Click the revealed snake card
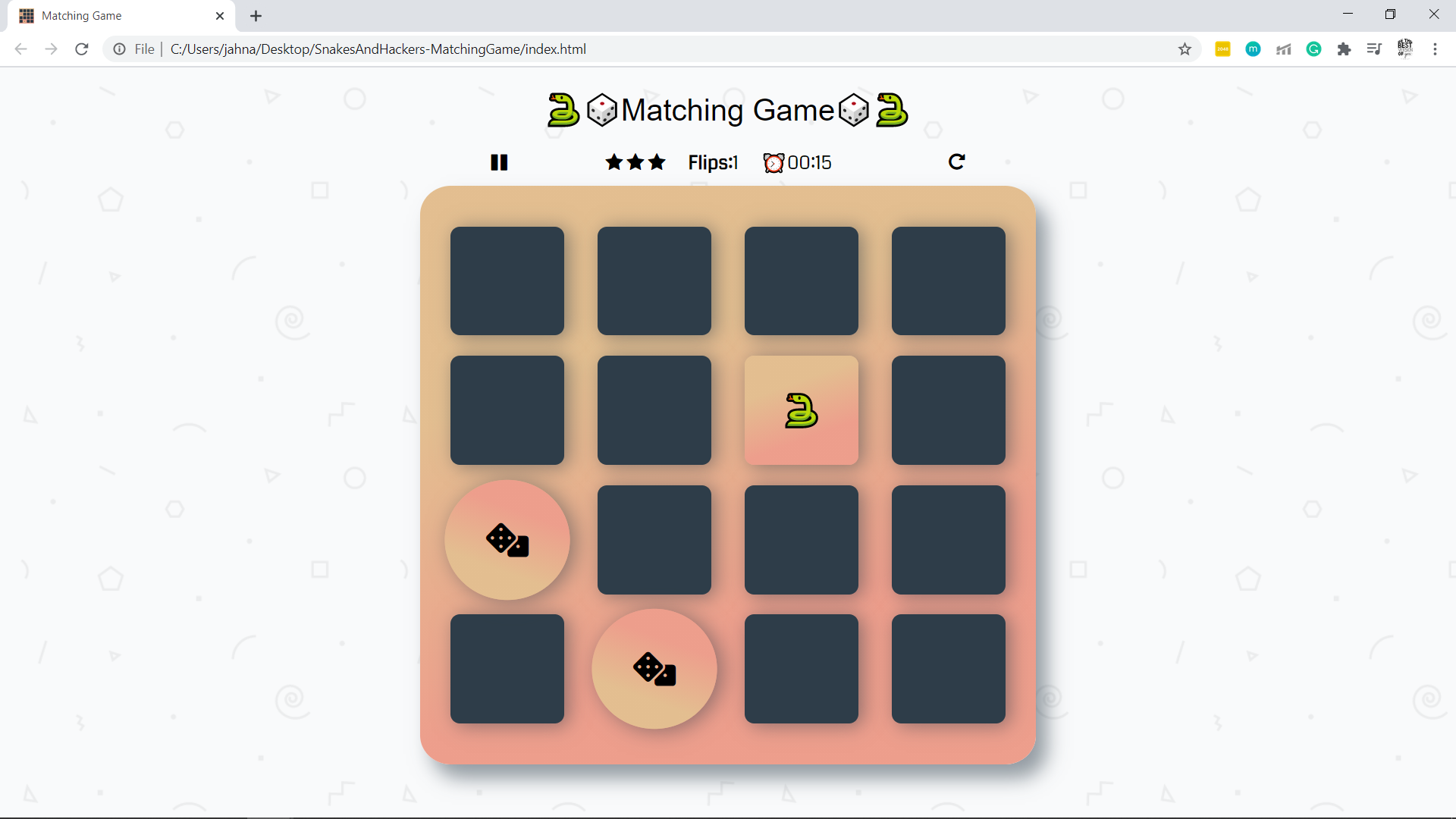1456x819 pixels. coord(801,410)
